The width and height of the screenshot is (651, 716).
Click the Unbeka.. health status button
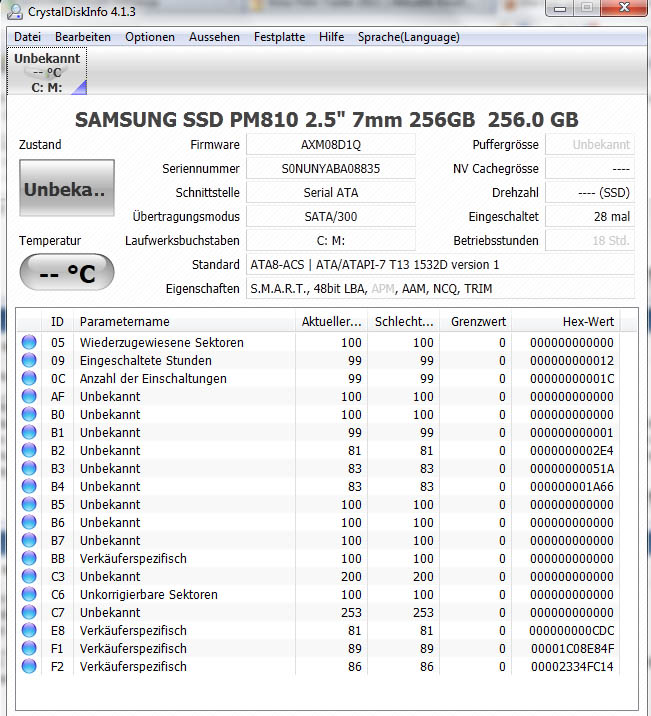[67, 188]
